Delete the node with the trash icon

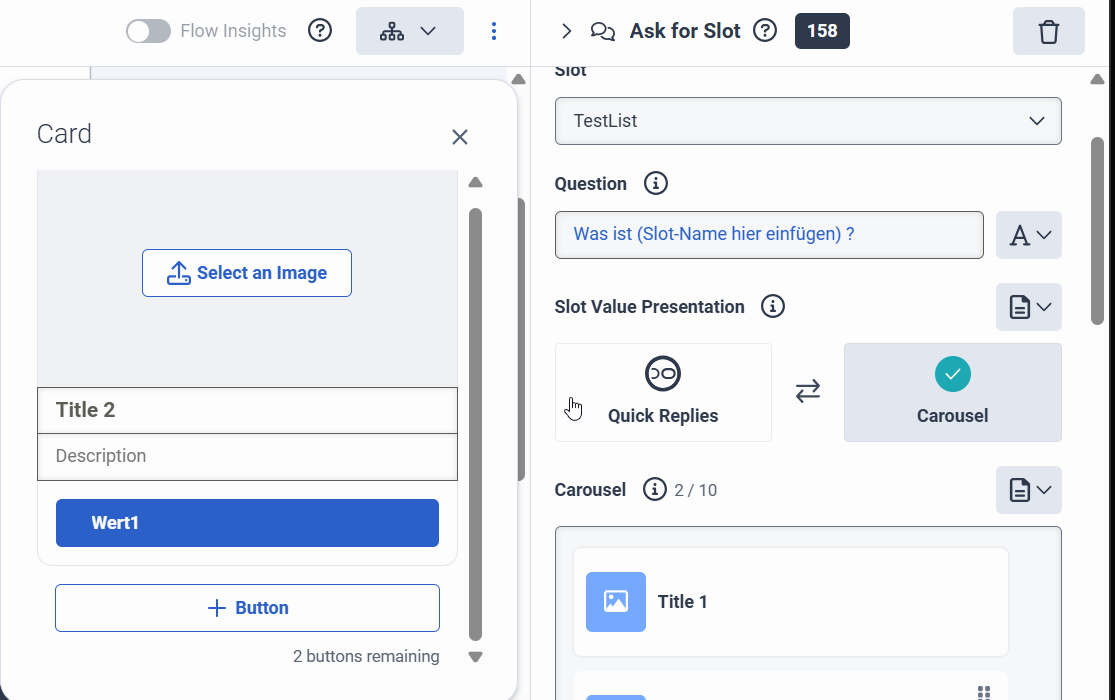[x=1048, y=31]
